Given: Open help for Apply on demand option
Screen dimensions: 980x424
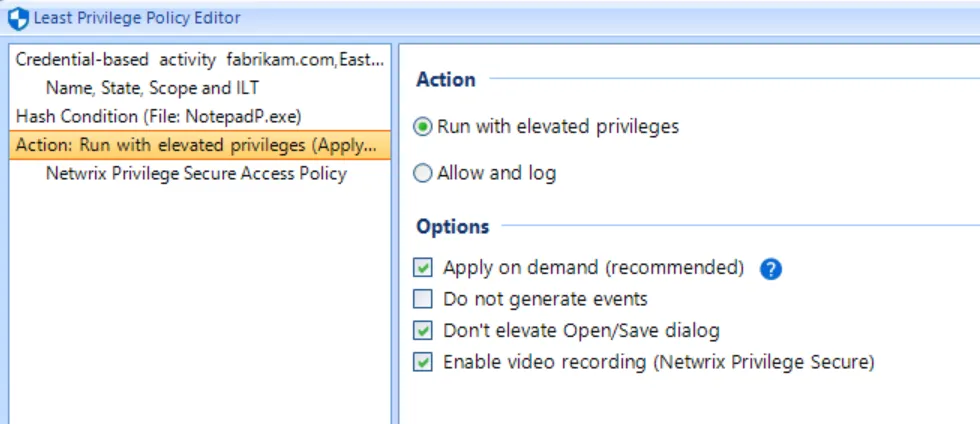Looking at the screenshot, I should [771, 269].
